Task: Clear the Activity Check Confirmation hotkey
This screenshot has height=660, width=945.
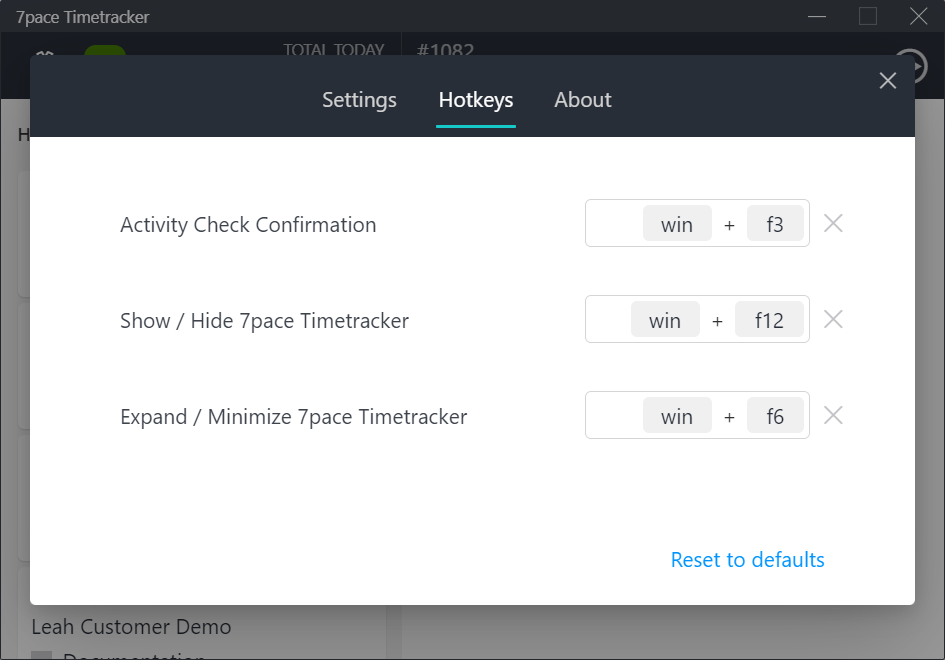Action: click(833, 224)
